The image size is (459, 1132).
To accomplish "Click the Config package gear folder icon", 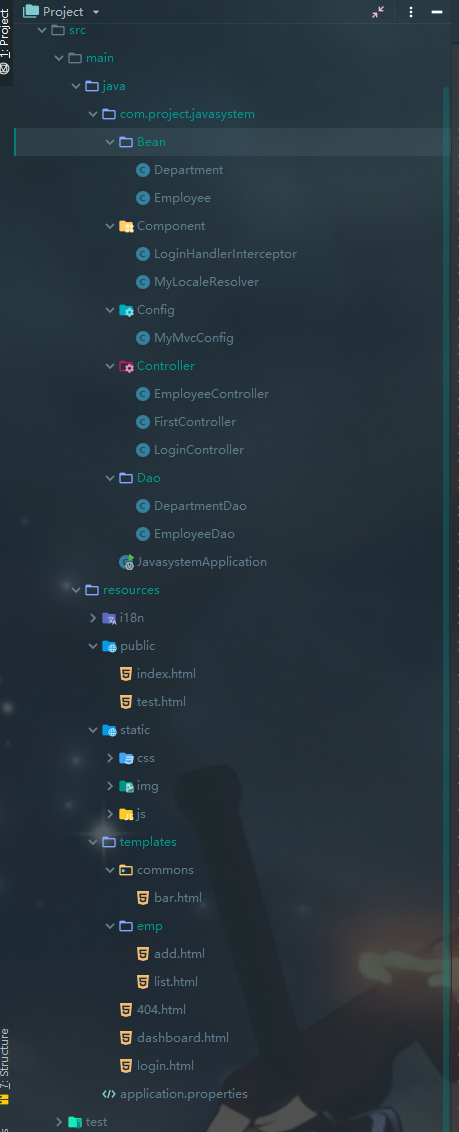I will pos(126,310).
